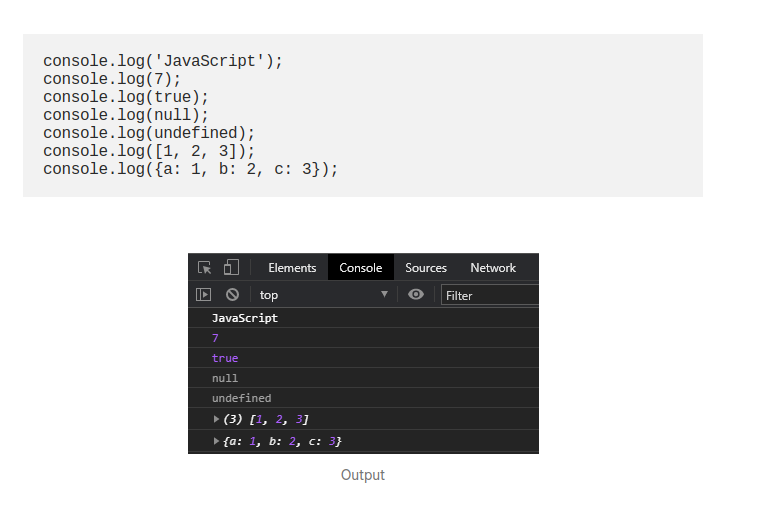
Task: Show the console sidebar panel
Action: pyautogui.click(x=203, y=295)
